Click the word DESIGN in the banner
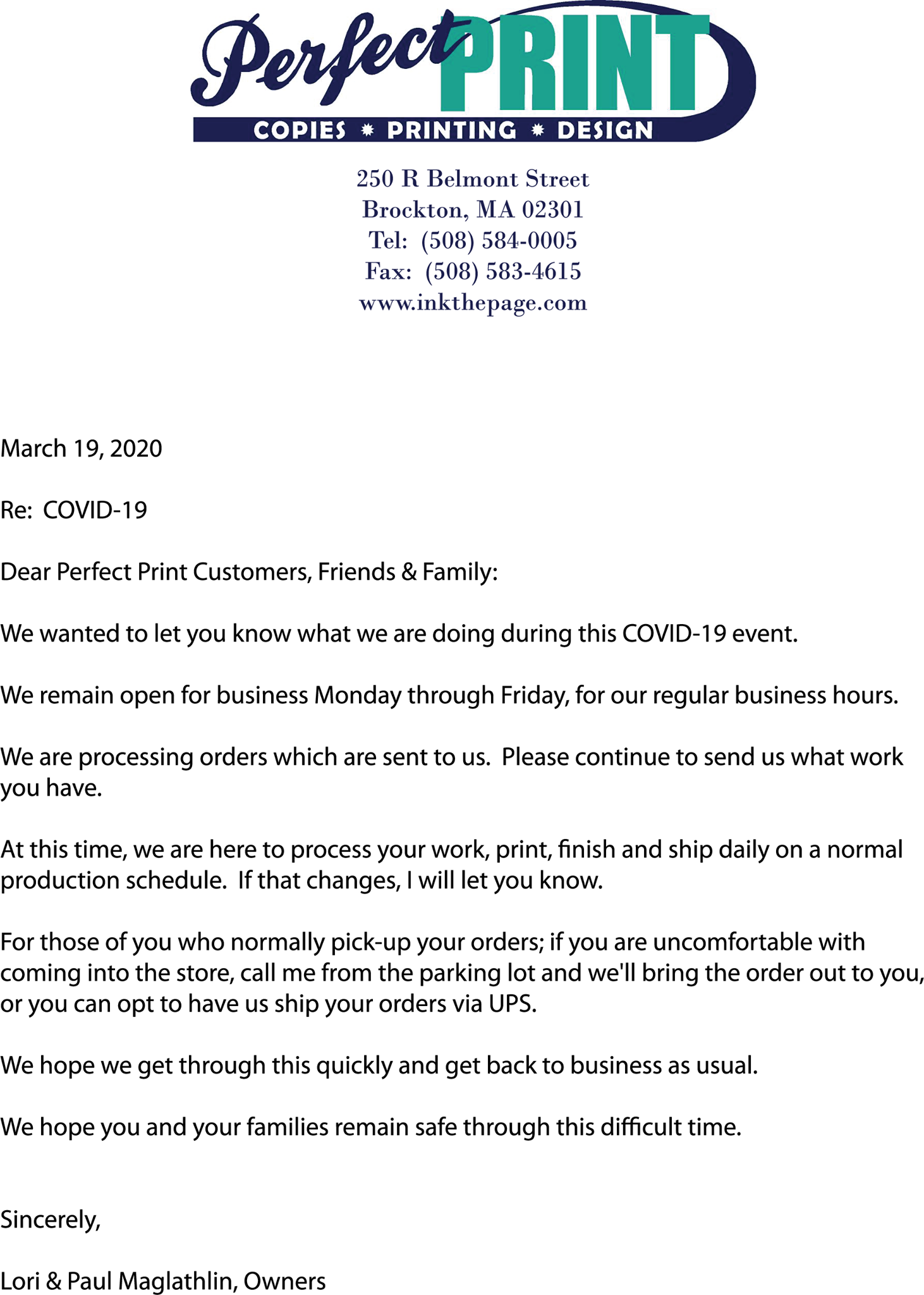 (x=605, y=131)
